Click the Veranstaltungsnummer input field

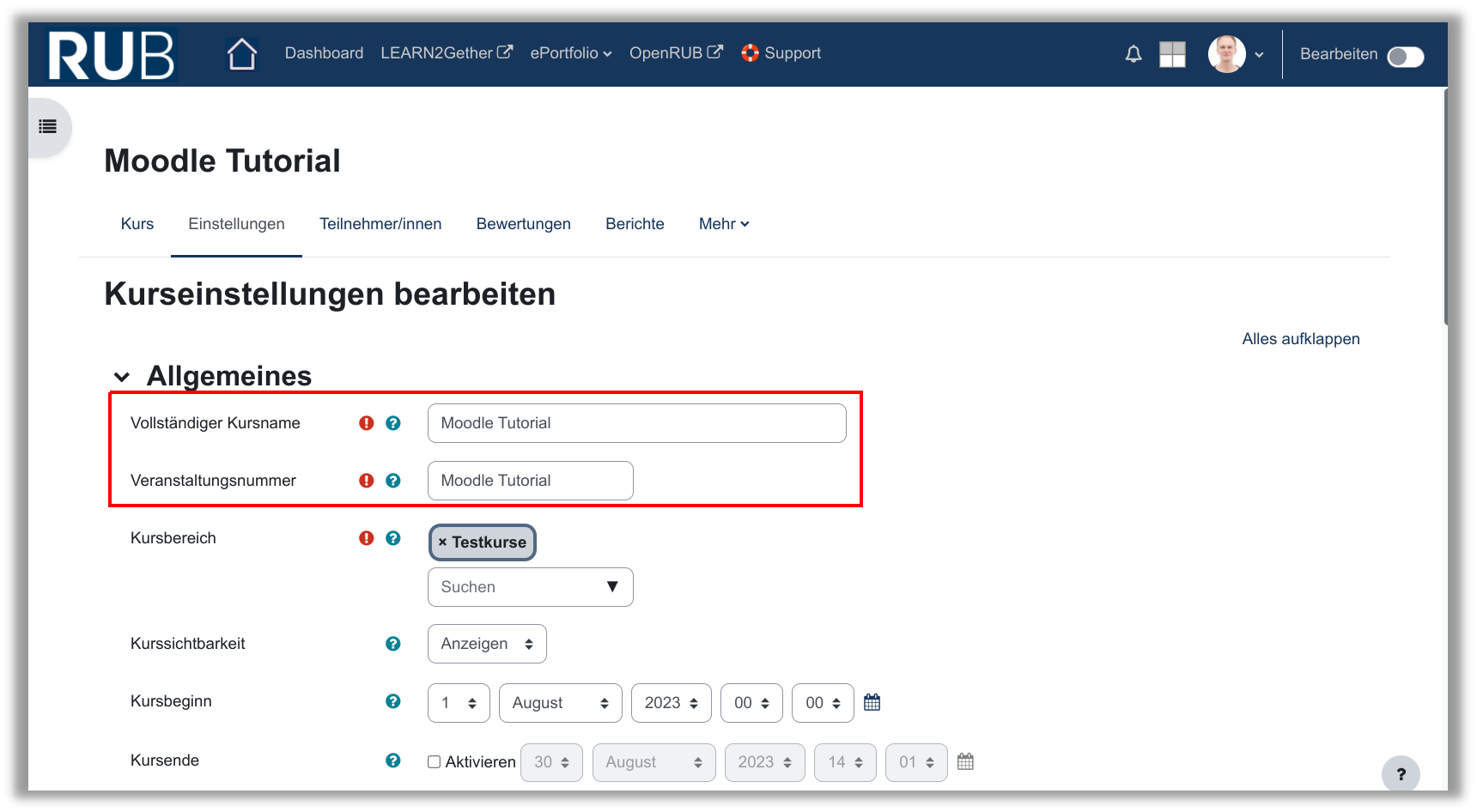point(530,481)
